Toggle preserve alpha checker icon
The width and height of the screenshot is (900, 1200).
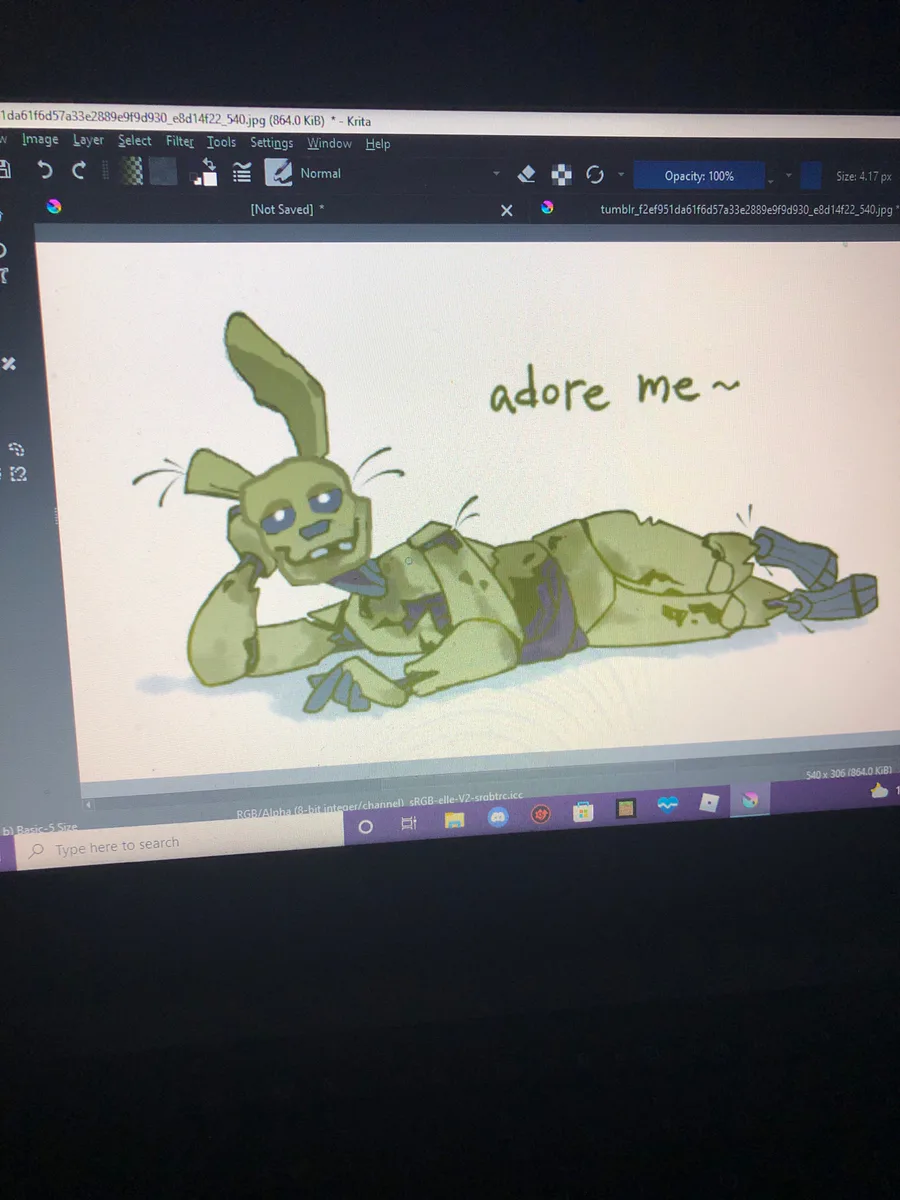(563, 175)
